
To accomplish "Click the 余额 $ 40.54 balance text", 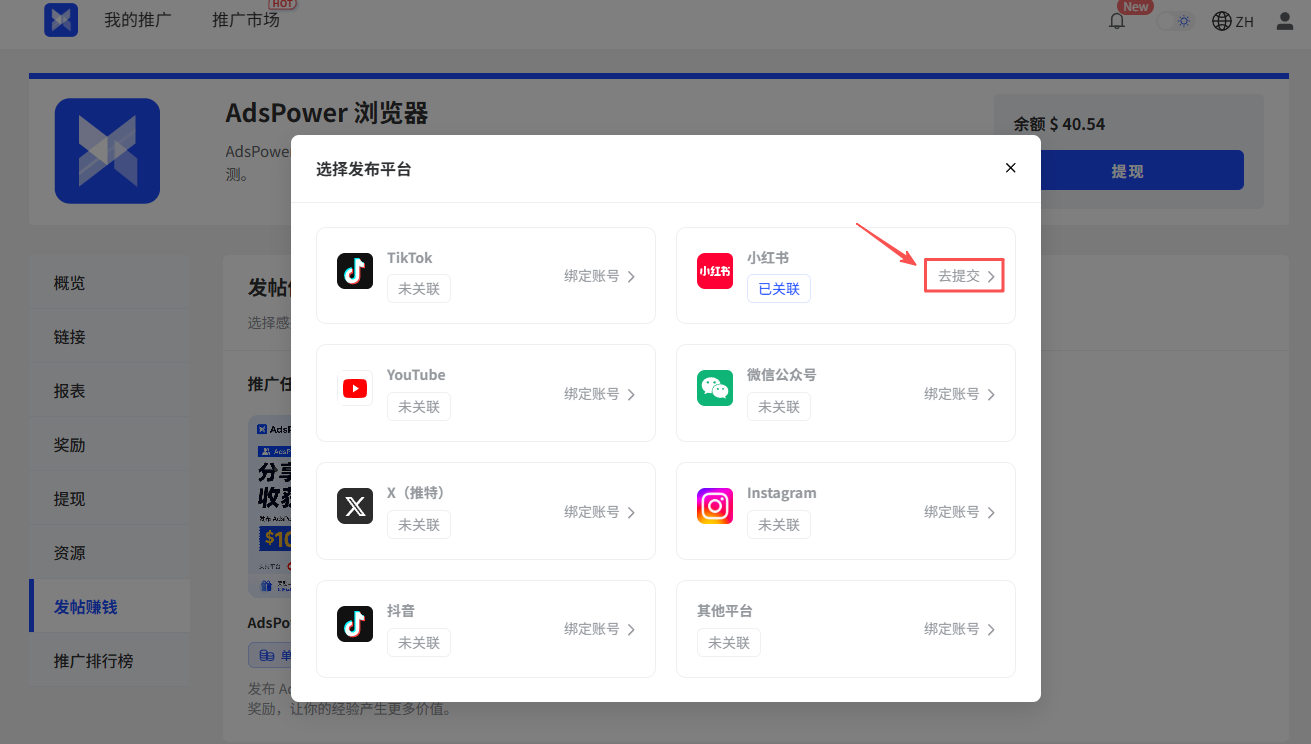I will pos(1059,124).
